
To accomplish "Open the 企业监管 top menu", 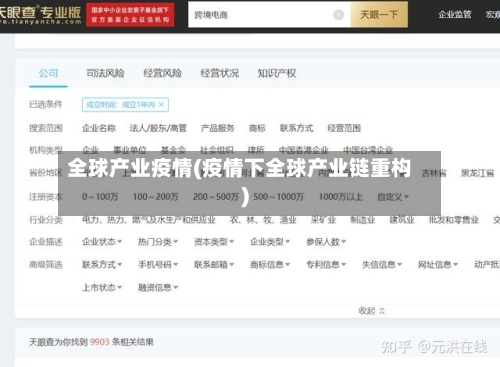I will (x=455, y=14).
